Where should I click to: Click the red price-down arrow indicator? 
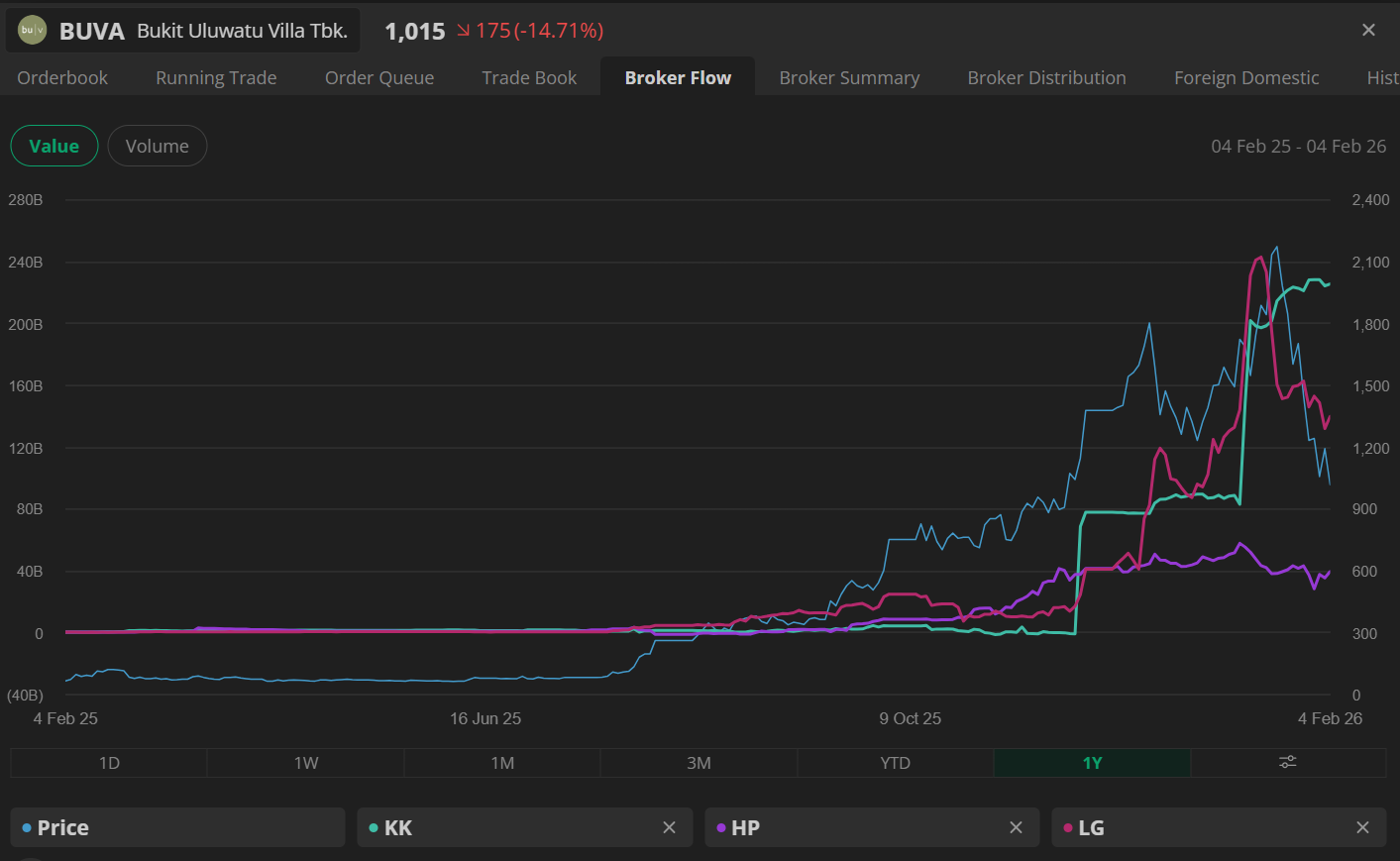tap(463, 31)
